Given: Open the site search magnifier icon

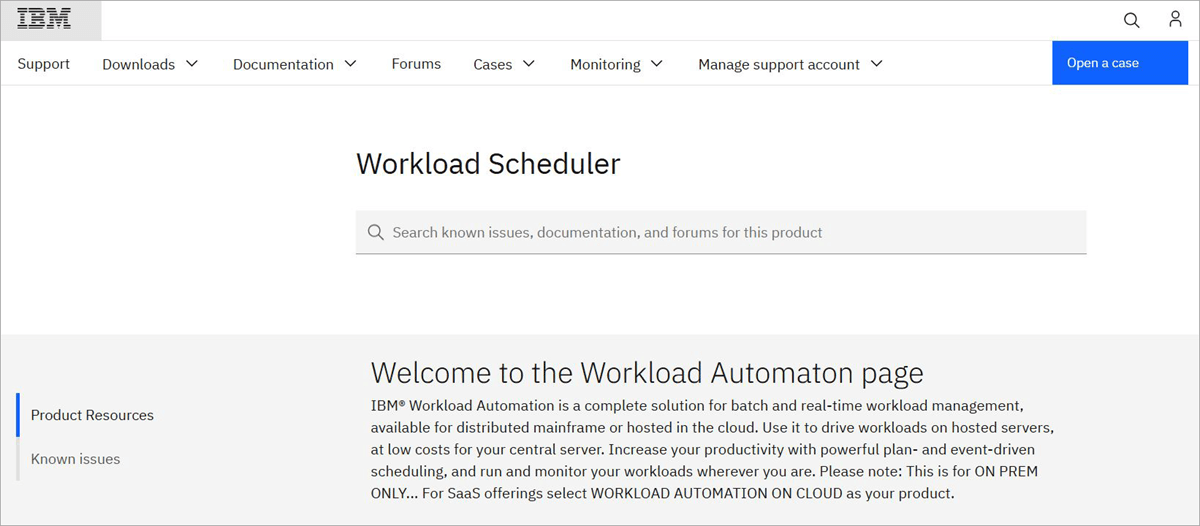Looking at the screenshot, I should coord(1132,20).
